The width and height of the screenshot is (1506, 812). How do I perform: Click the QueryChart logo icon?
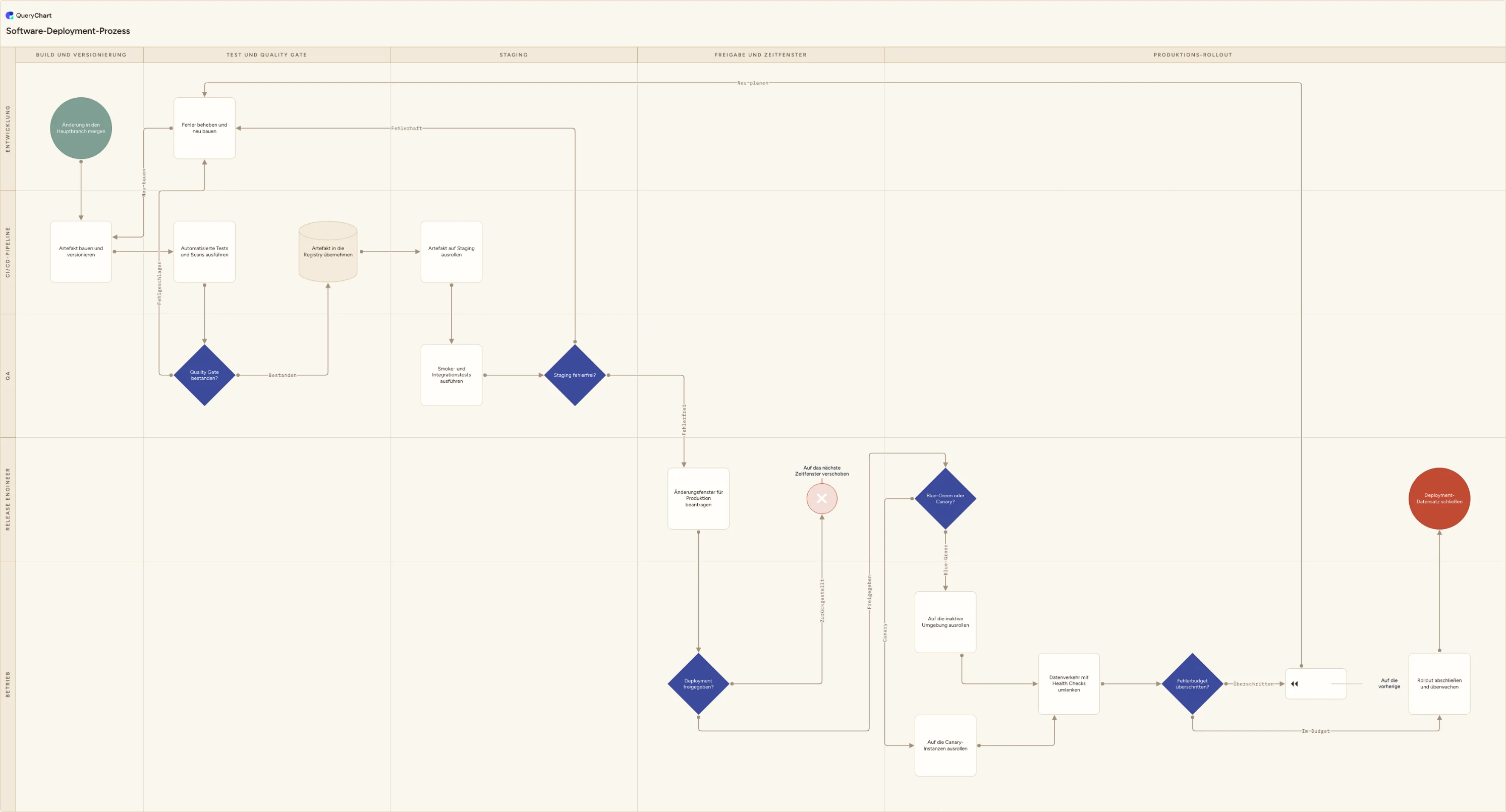(10, 15)
